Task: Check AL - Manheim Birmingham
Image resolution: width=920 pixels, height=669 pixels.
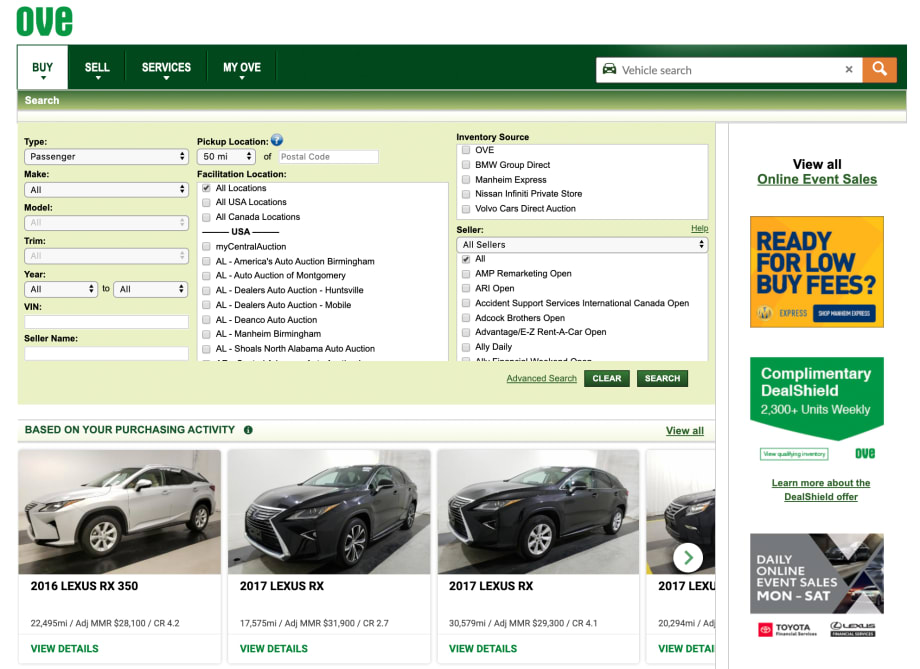Action: pos(207,334)
